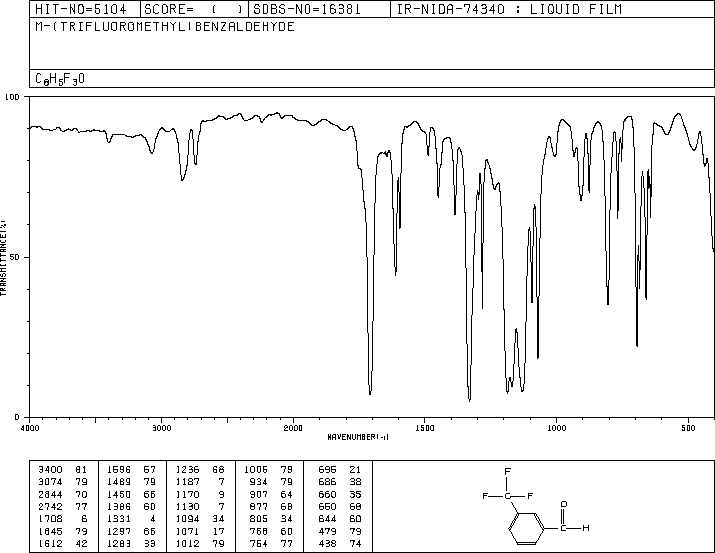
Task: Click the C8H5F3O molecular formula
Action: click(60, 79)
